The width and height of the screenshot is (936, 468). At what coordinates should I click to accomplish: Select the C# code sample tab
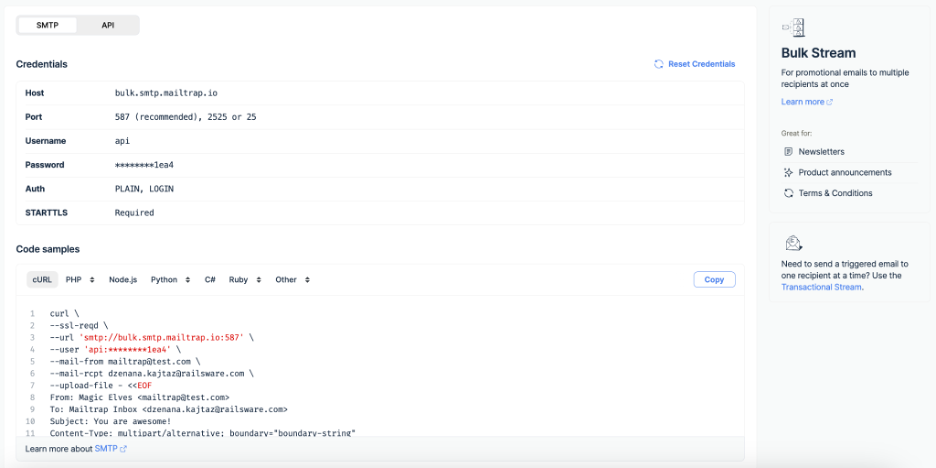coord(210,279)
